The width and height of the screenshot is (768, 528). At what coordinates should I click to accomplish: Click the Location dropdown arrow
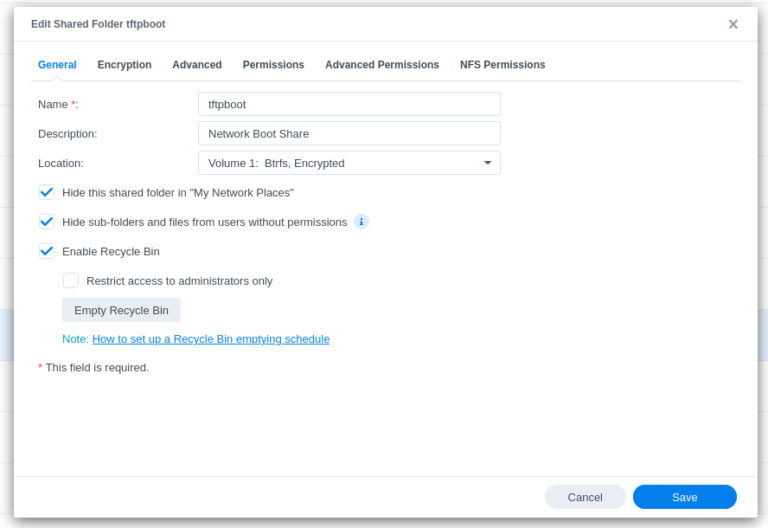[x=487, y=163]
